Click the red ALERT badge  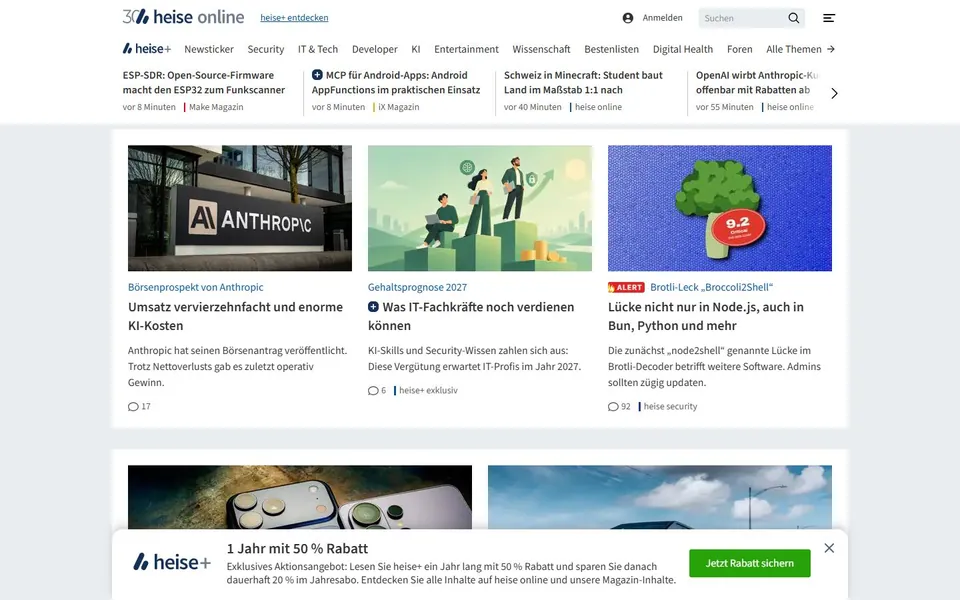[626, 287]
